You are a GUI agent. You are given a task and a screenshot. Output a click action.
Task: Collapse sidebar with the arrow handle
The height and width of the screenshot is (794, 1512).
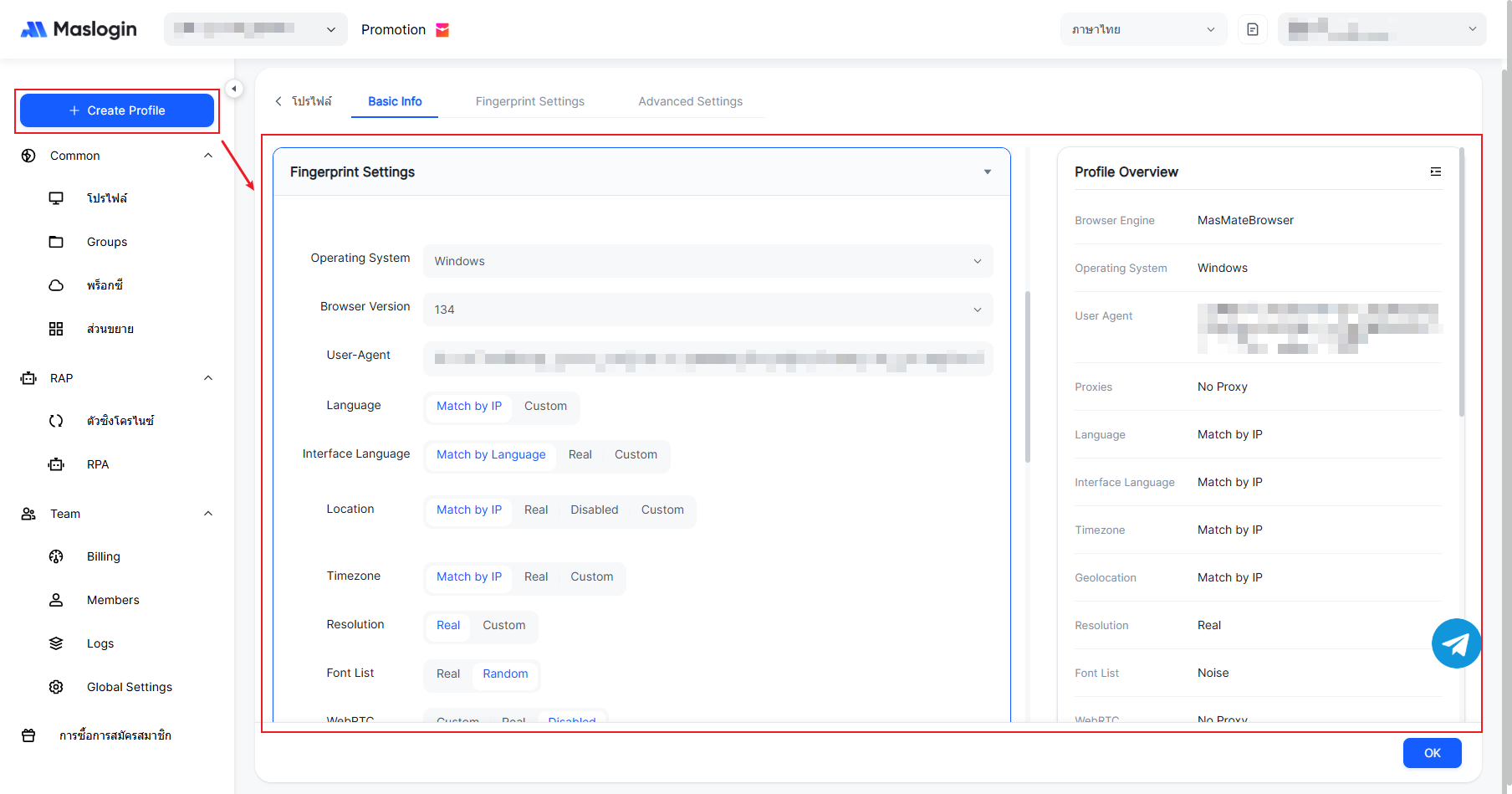pyautogui.click(x=234, y=89)
